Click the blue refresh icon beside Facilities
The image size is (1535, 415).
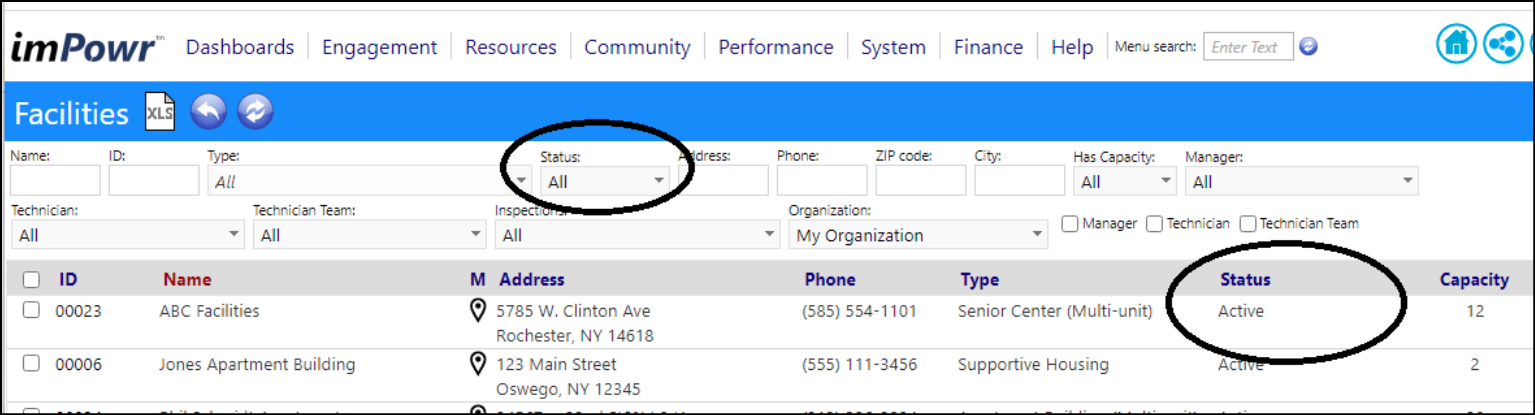(256, 112)
